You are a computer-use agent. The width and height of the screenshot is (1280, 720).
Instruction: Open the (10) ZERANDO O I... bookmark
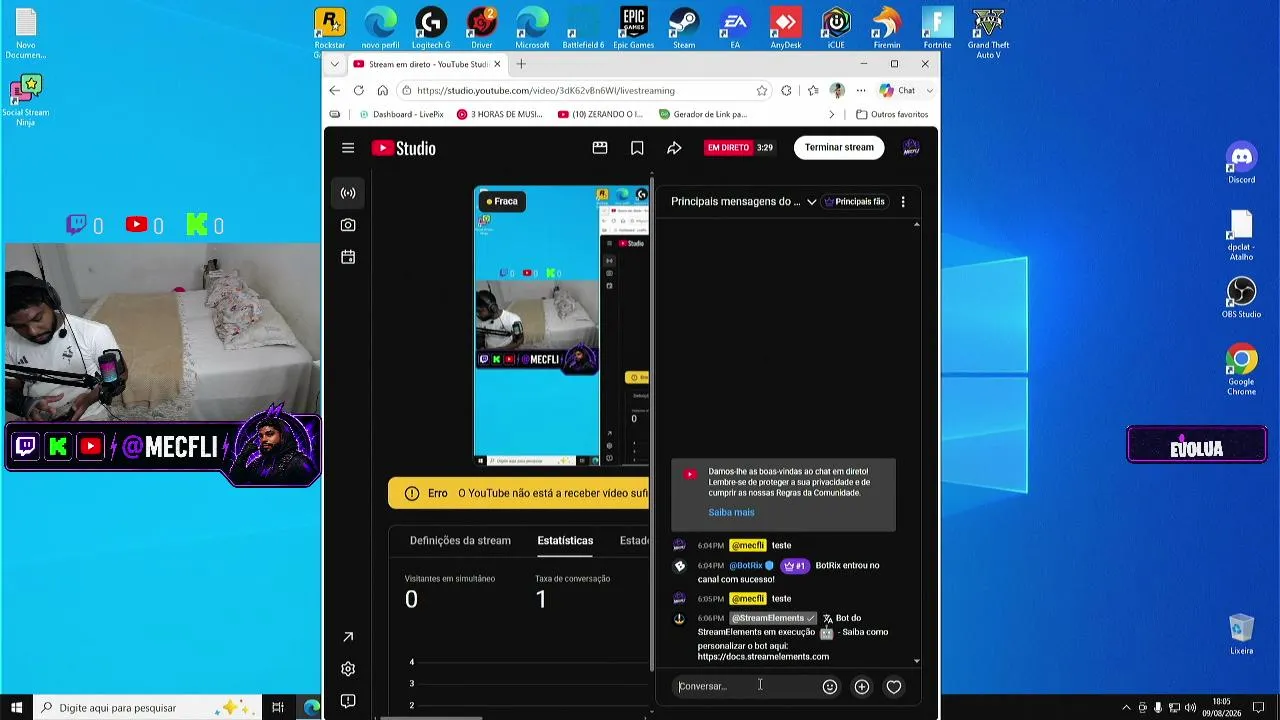(x=600, y=114)
